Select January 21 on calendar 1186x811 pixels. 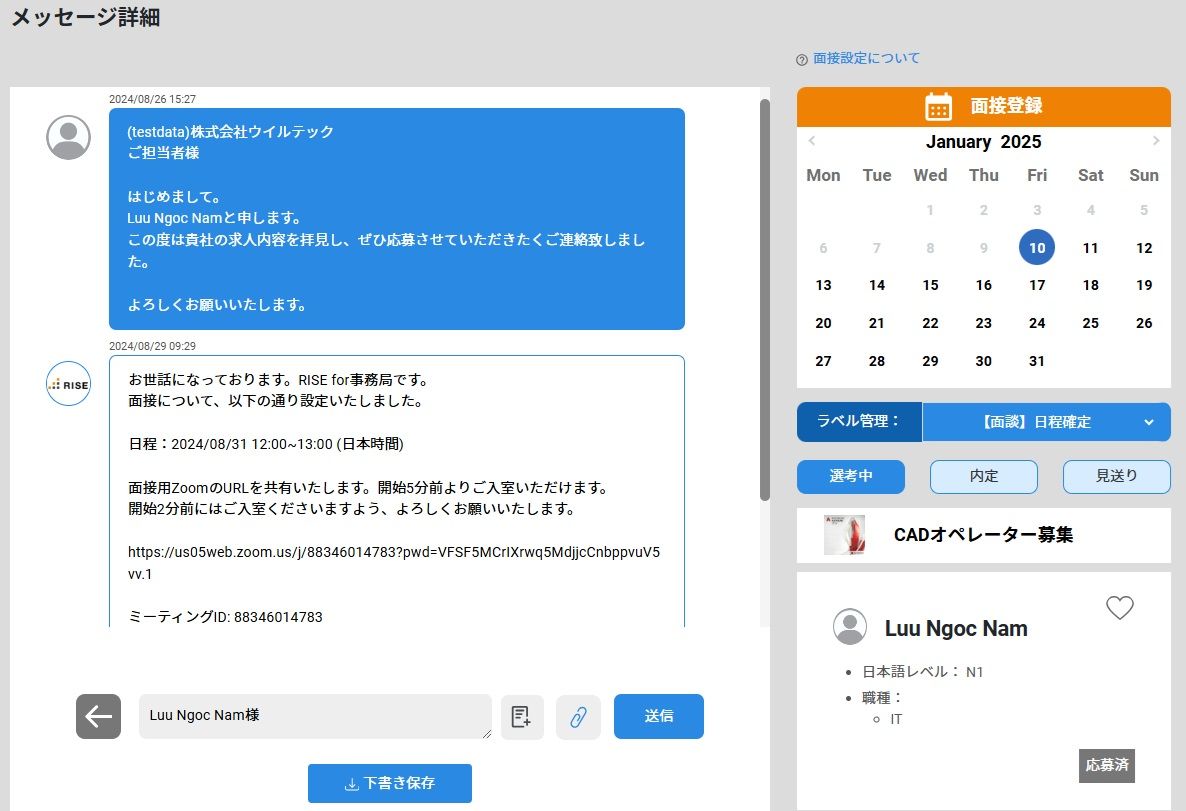877,323
